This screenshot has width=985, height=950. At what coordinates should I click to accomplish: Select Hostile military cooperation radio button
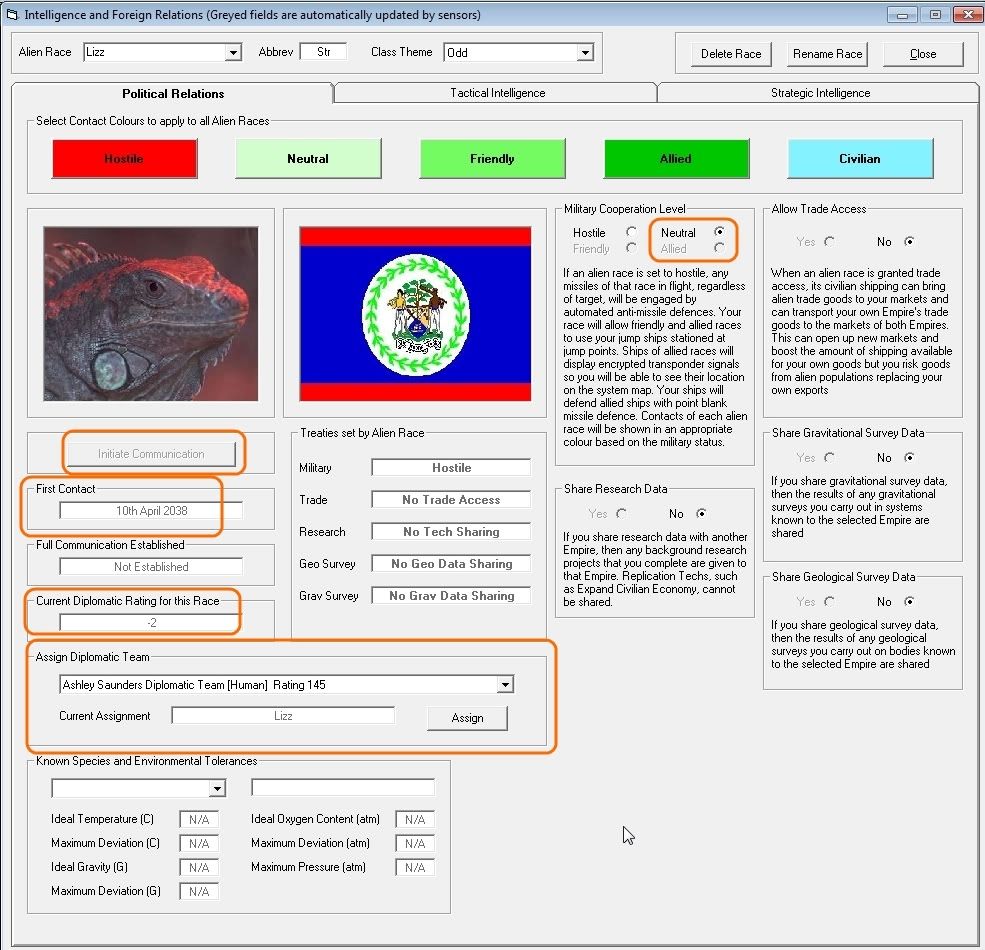click(x=631, y=232)
